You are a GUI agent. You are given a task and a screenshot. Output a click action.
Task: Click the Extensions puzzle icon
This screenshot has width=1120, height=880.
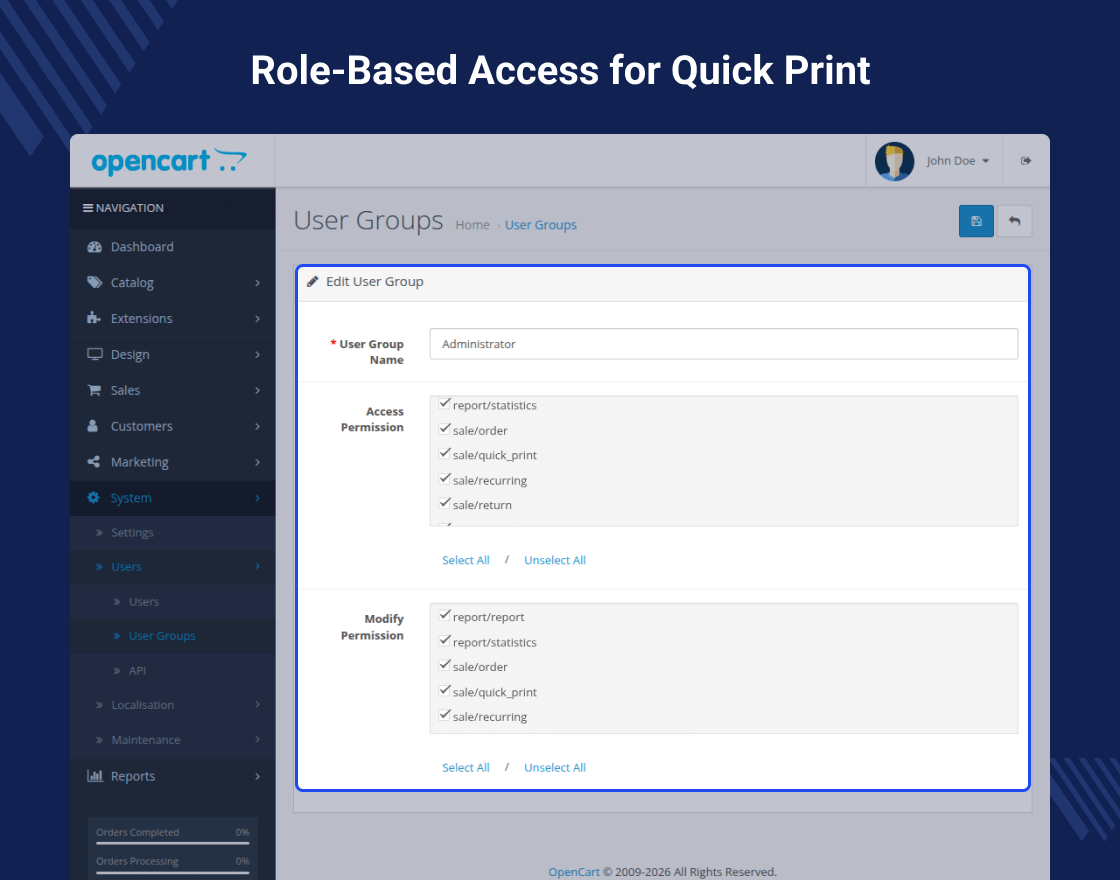[94, 318]
